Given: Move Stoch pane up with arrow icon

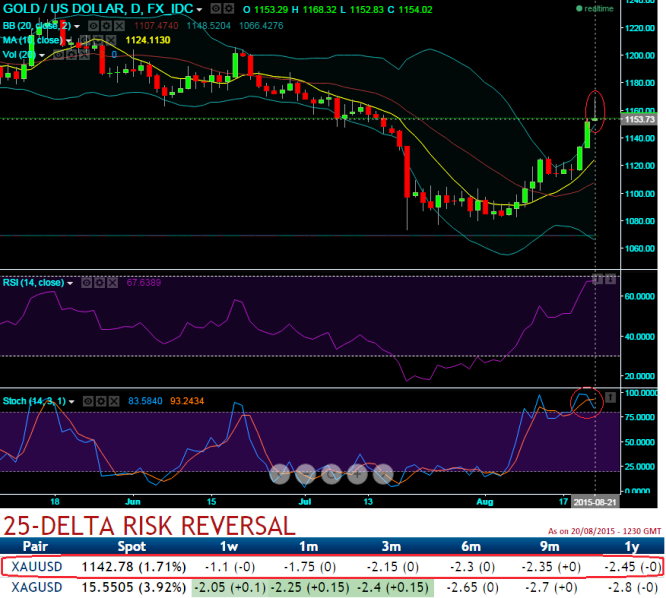Looking at the screenshot, I should click(x=610, y=398).
